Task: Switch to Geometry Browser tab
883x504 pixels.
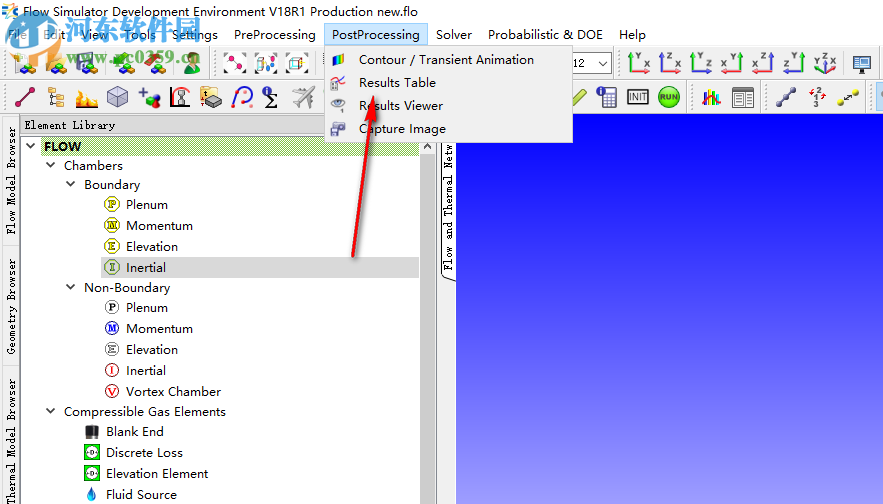Action: (x=11, y=307)
